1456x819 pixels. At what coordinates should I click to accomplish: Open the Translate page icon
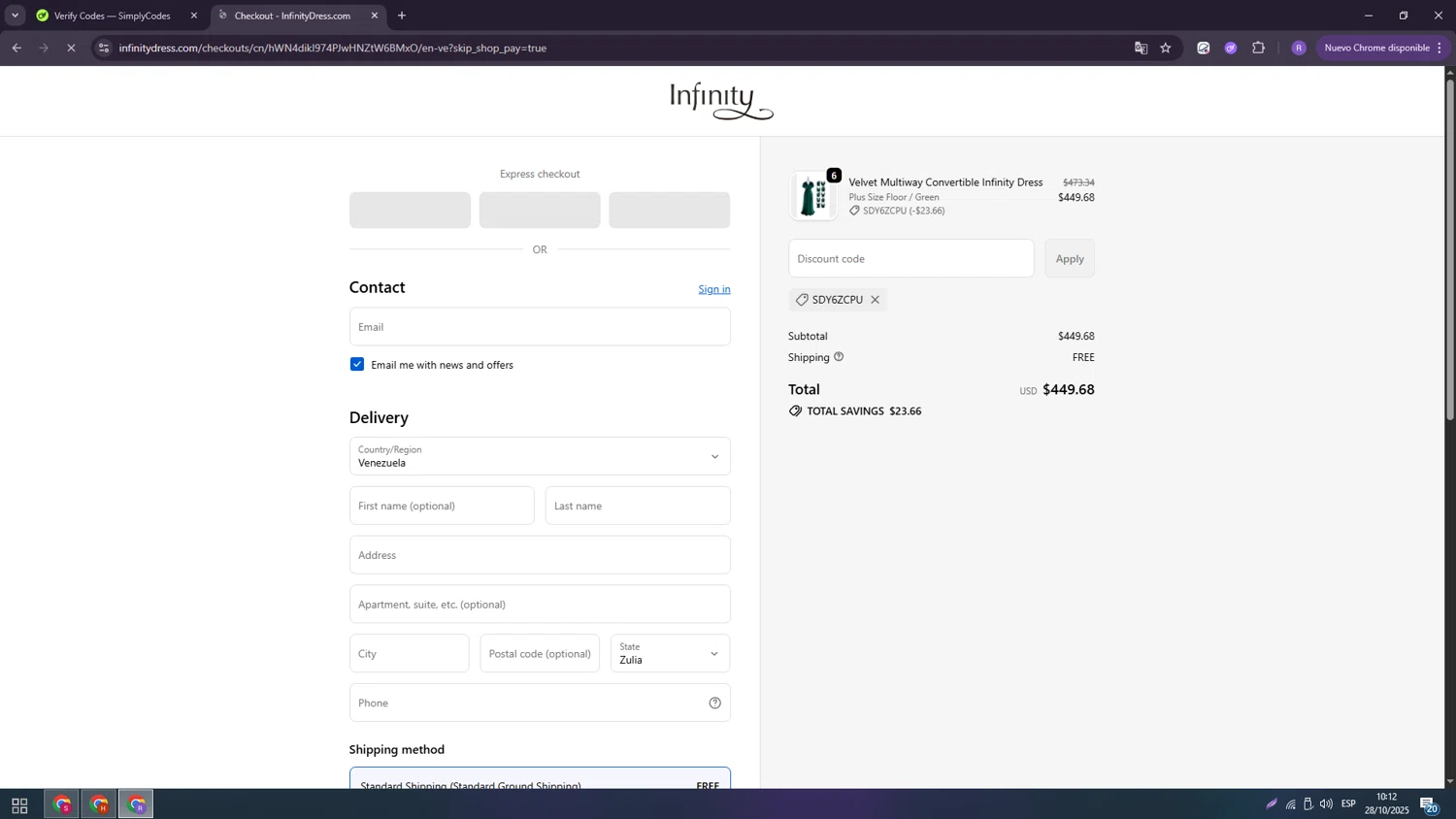(x=1141, y=48)
